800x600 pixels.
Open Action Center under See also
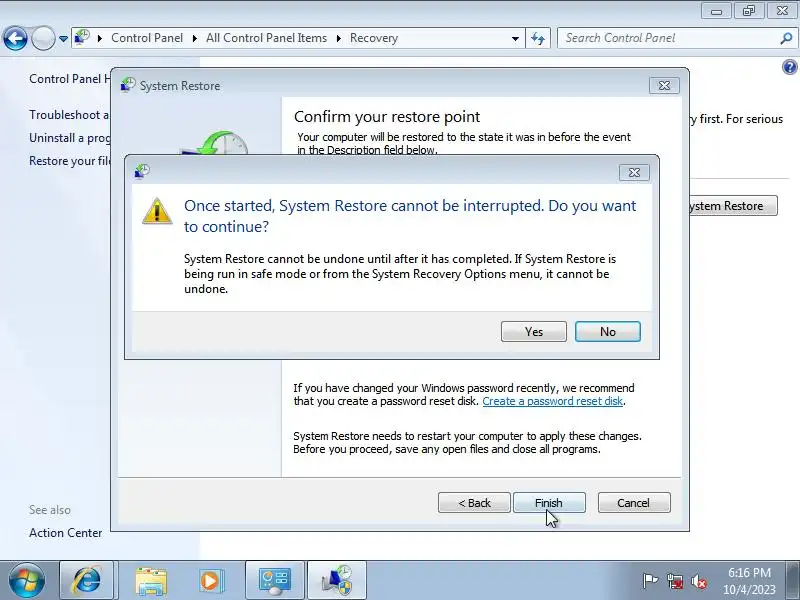(x=66, y=533)
